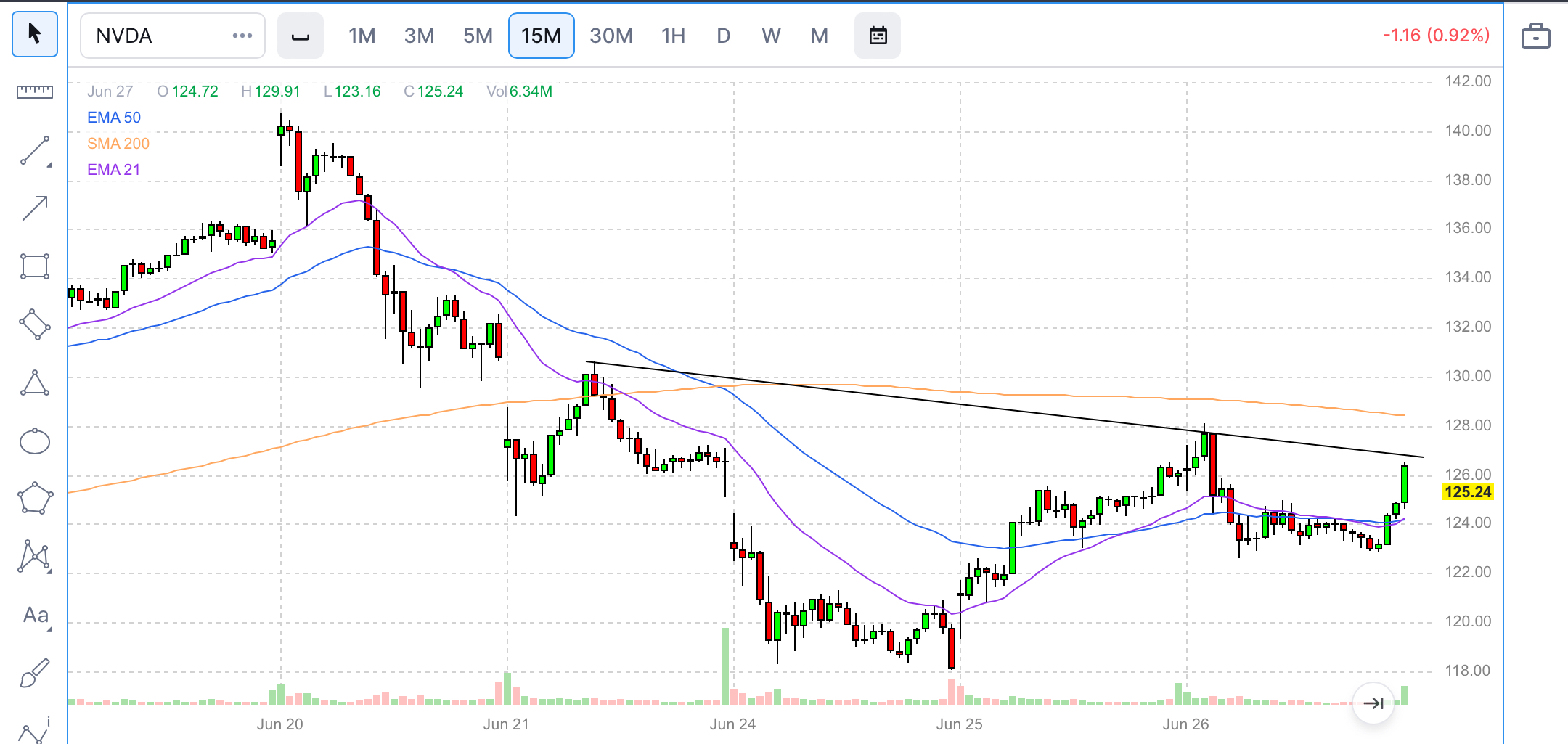Open NVDA symbol options via ellipsis
The image size is (1568, 744).
point(242,35)
